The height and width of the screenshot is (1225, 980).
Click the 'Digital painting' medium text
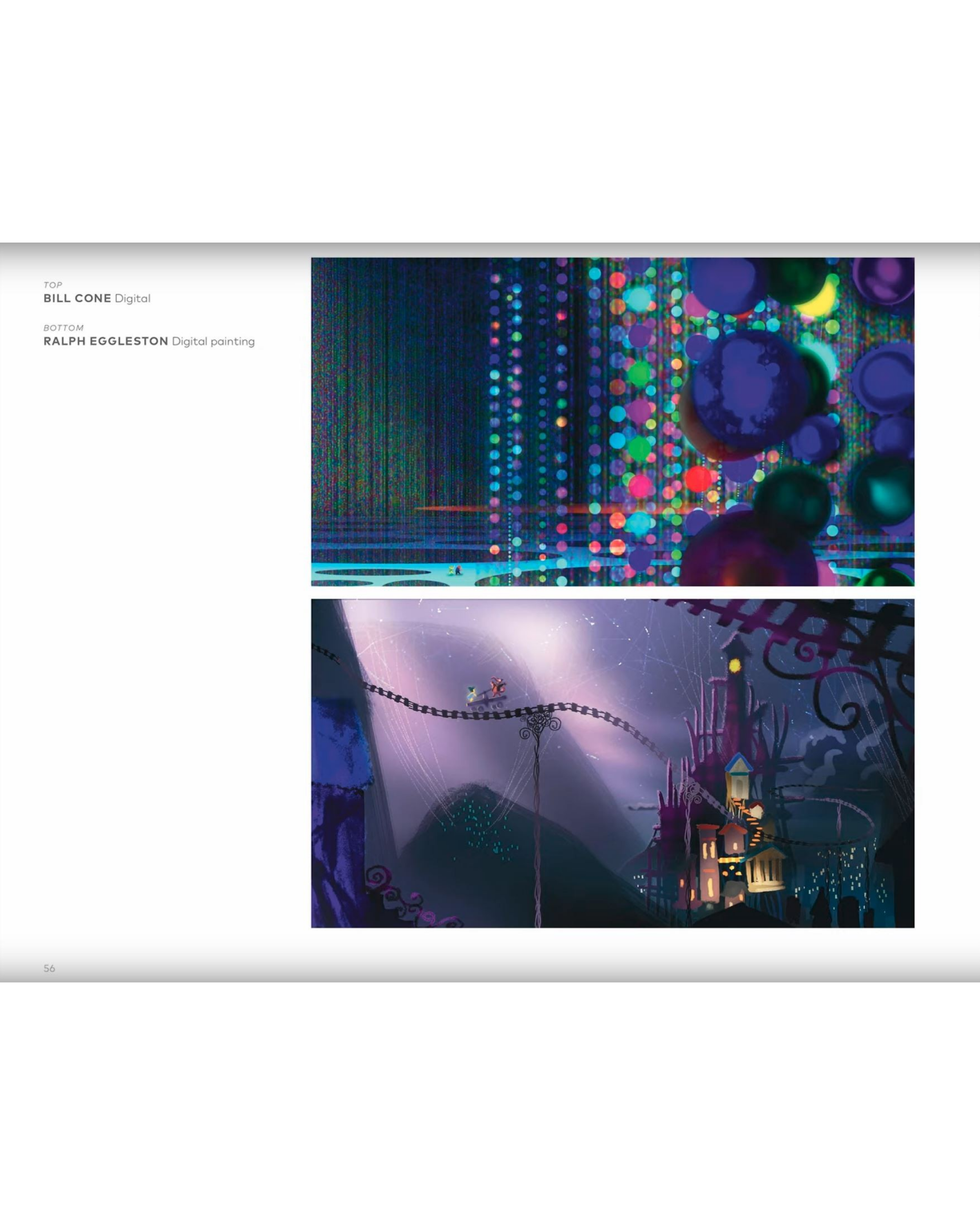[x=213, y=342]
